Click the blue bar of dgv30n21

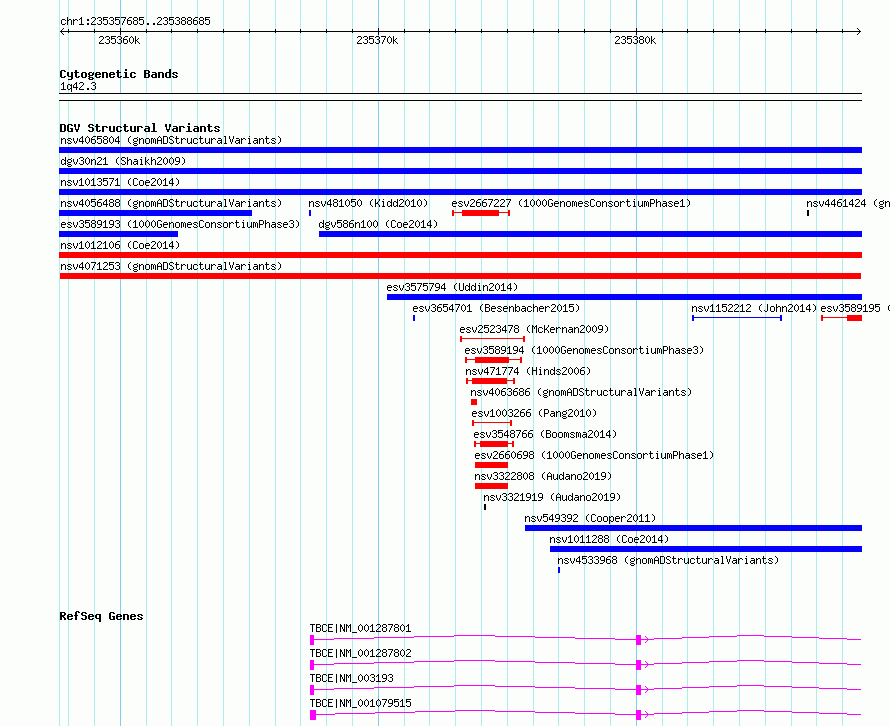pyautogui.click(x=460, y=171)
